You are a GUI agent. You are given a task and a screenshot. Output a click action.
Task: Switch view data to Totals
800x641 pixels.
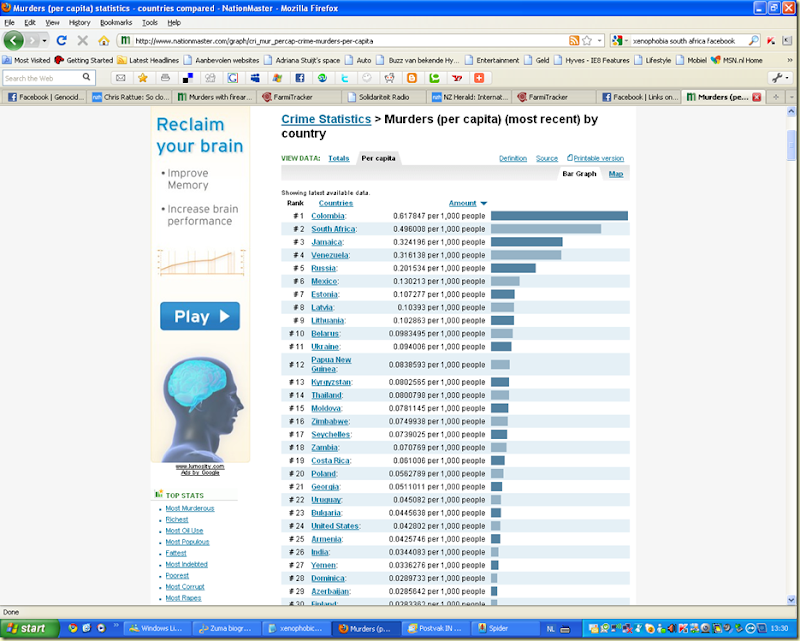tap(339, 158)
